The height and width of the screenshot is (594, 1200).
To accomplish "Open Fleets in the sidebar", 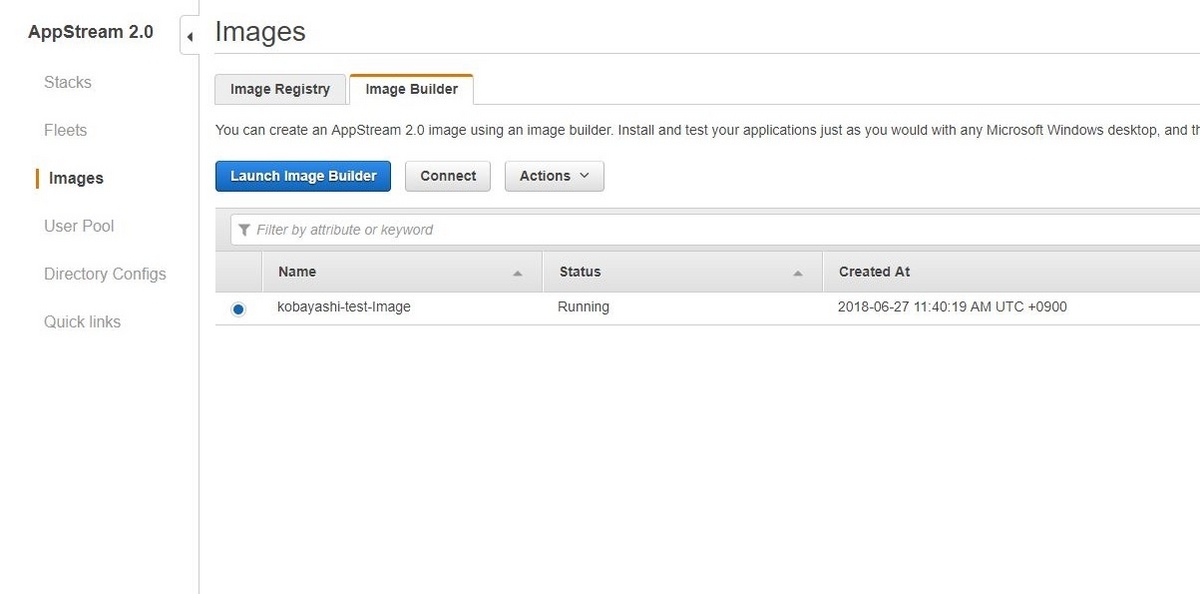I will (x=65, y=130).
